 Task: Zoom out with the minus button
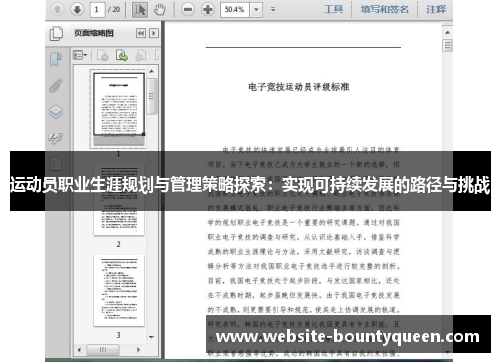(x=188, y=9)
